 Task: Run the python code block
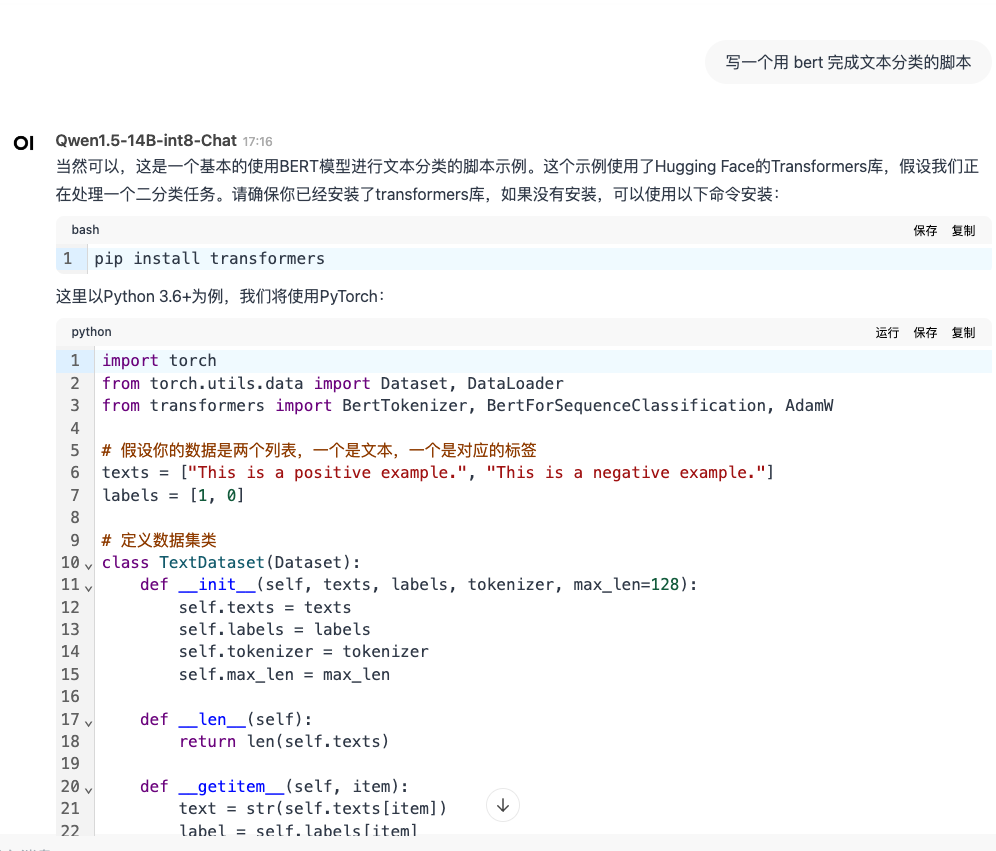click(x=887, y=333)
